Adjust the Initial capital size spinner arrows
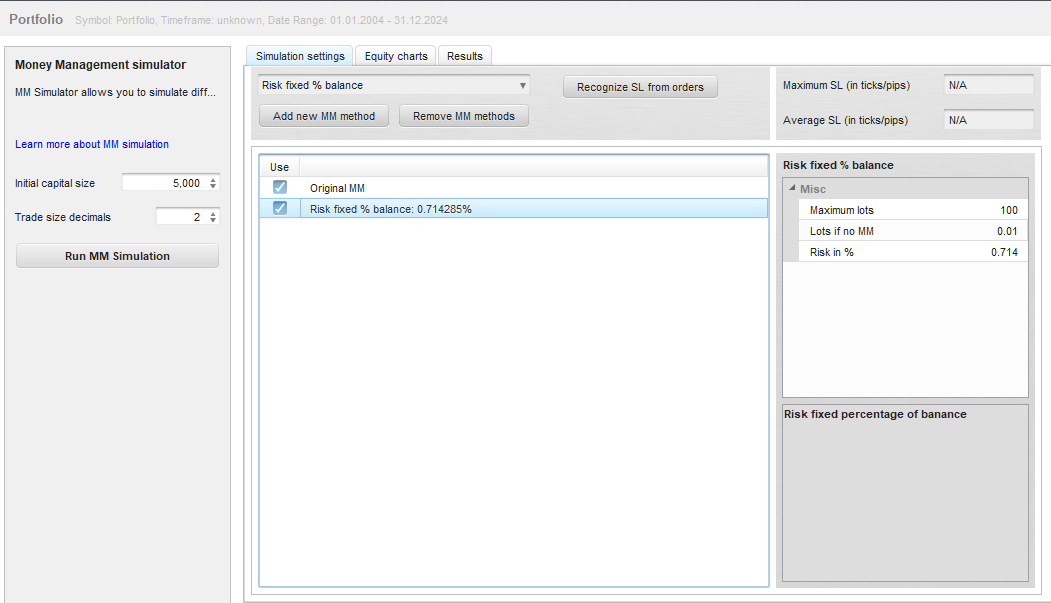Image resolution: width=1051 pixels, height=603 pixels. click(213, 183)
